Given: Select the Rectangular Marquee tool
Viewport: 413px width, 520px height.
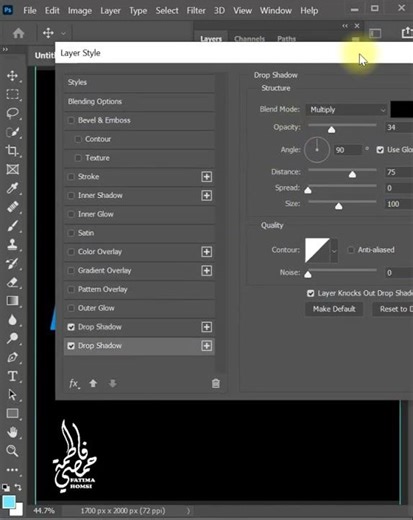Looking at the screenshot, I should (12, 94).
